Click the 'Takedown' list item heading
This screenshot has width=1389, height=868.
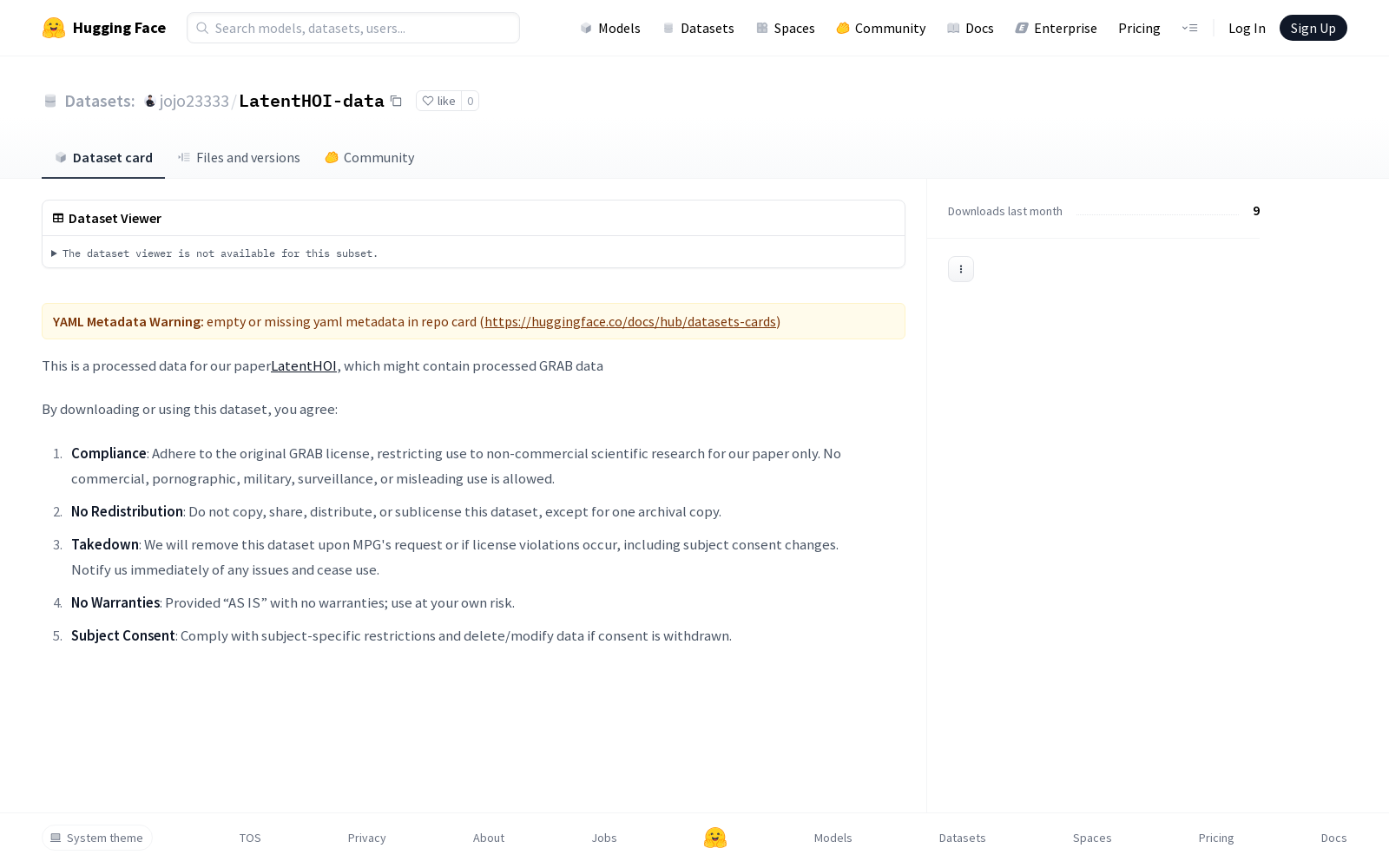(x=105, y=544)
